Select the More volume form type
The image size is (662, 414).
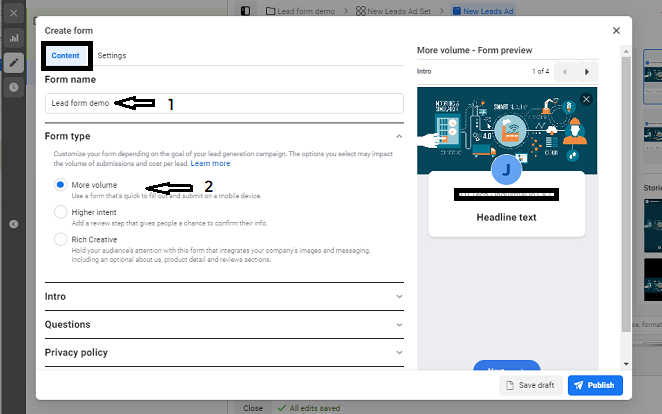[61, 185]
